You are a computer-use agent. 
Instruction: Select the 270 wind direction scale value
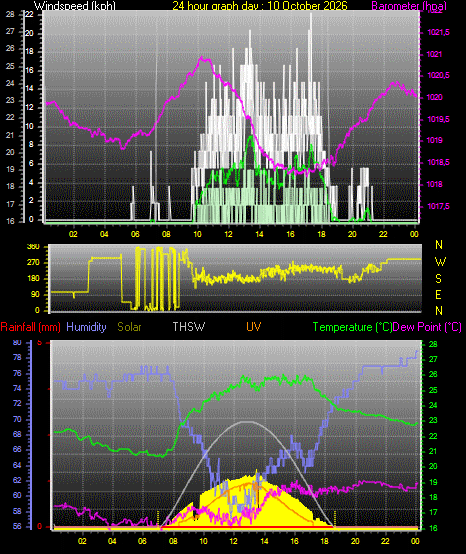click(33, 263)
